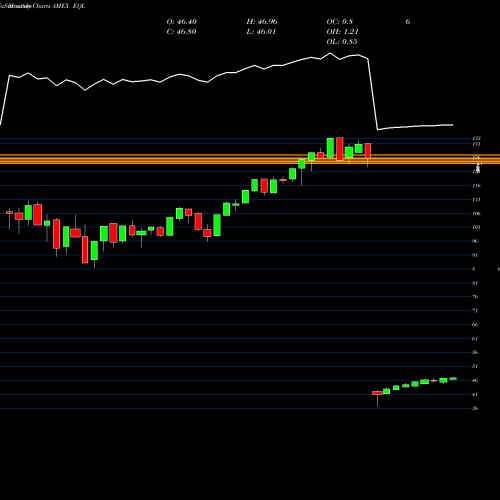Click the OL: 0.85 readout
Viewport: 500px width, 500px height.
pos(342,42)
